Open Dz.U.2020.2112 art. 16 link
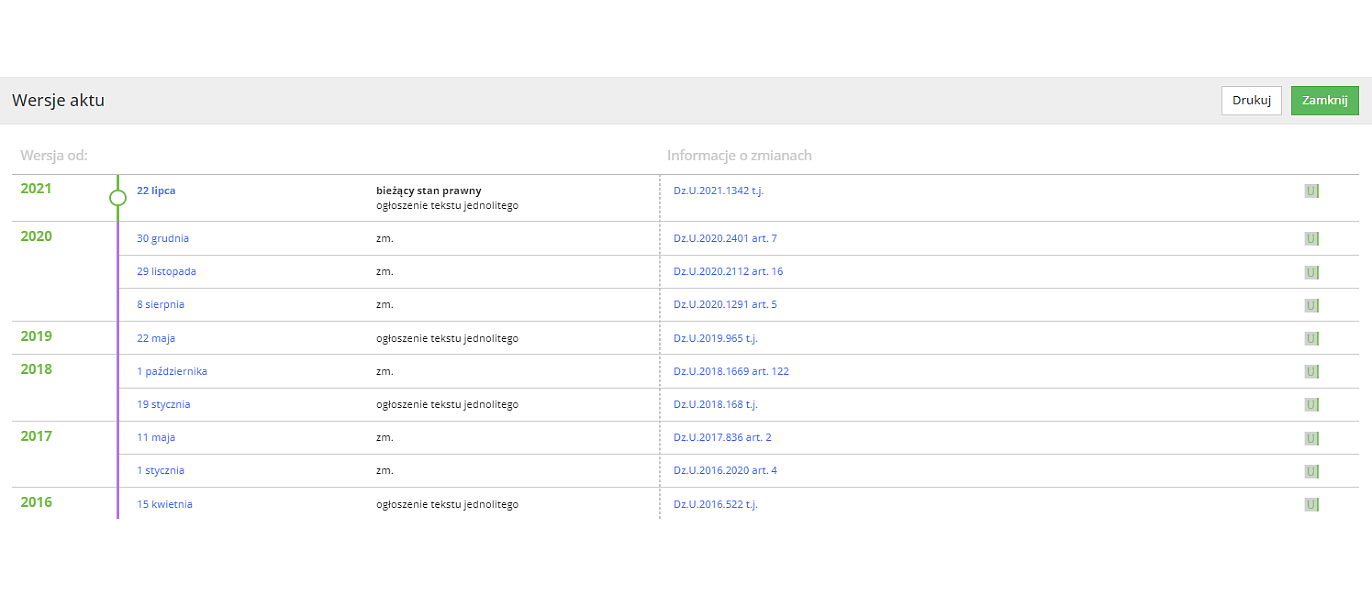 pos(728,271)
